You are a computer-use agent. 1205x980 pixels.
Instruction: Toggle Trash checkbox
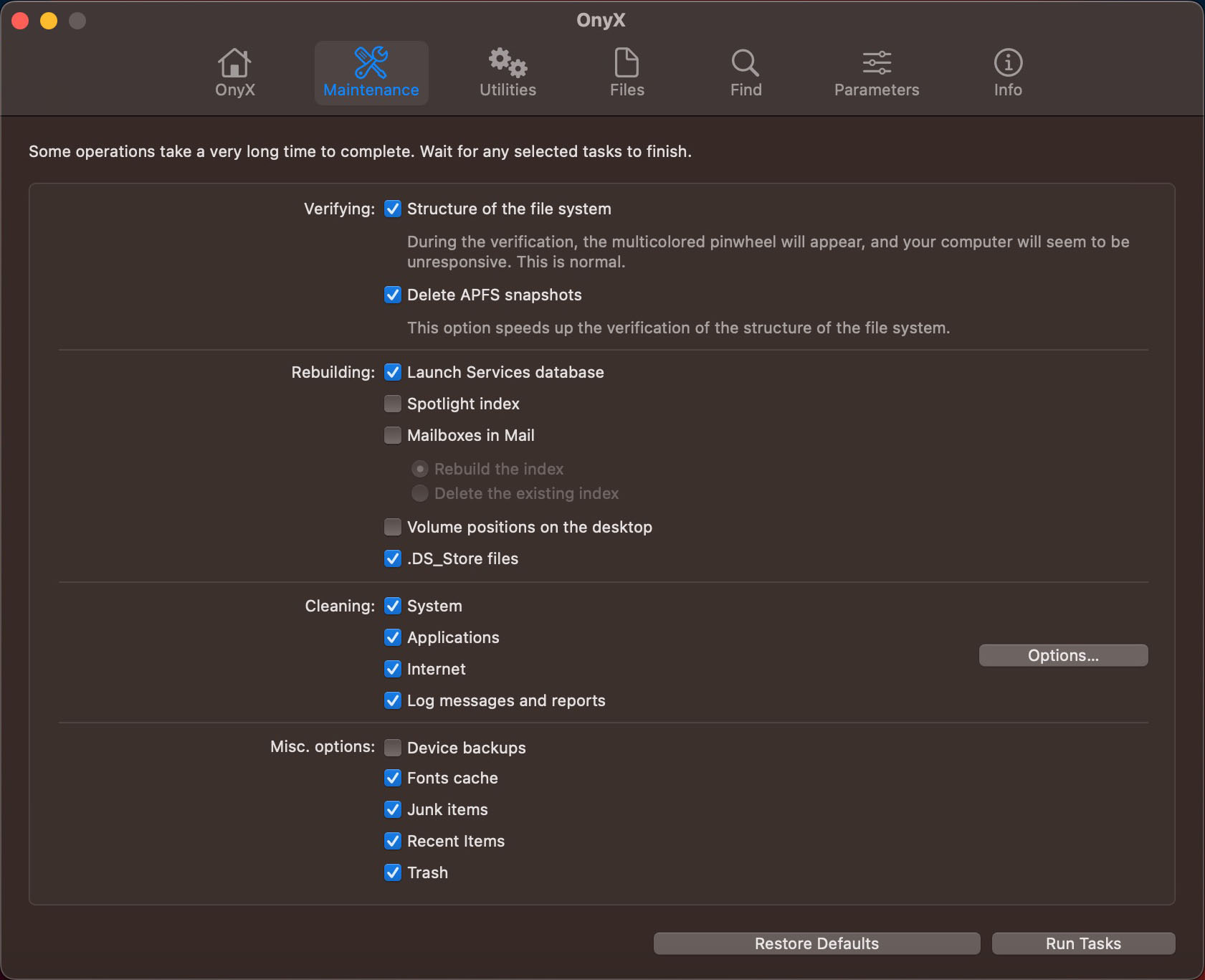tap(393, 872)
